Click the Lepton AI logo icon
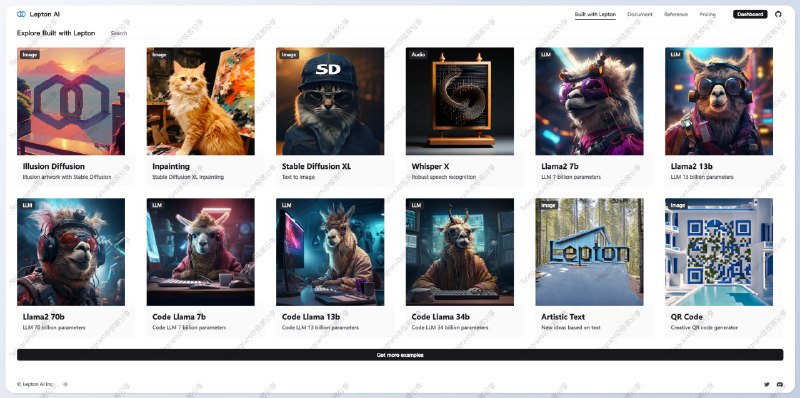Image resolution: width=800 pixels, height=398 pixels. point(21,14)
